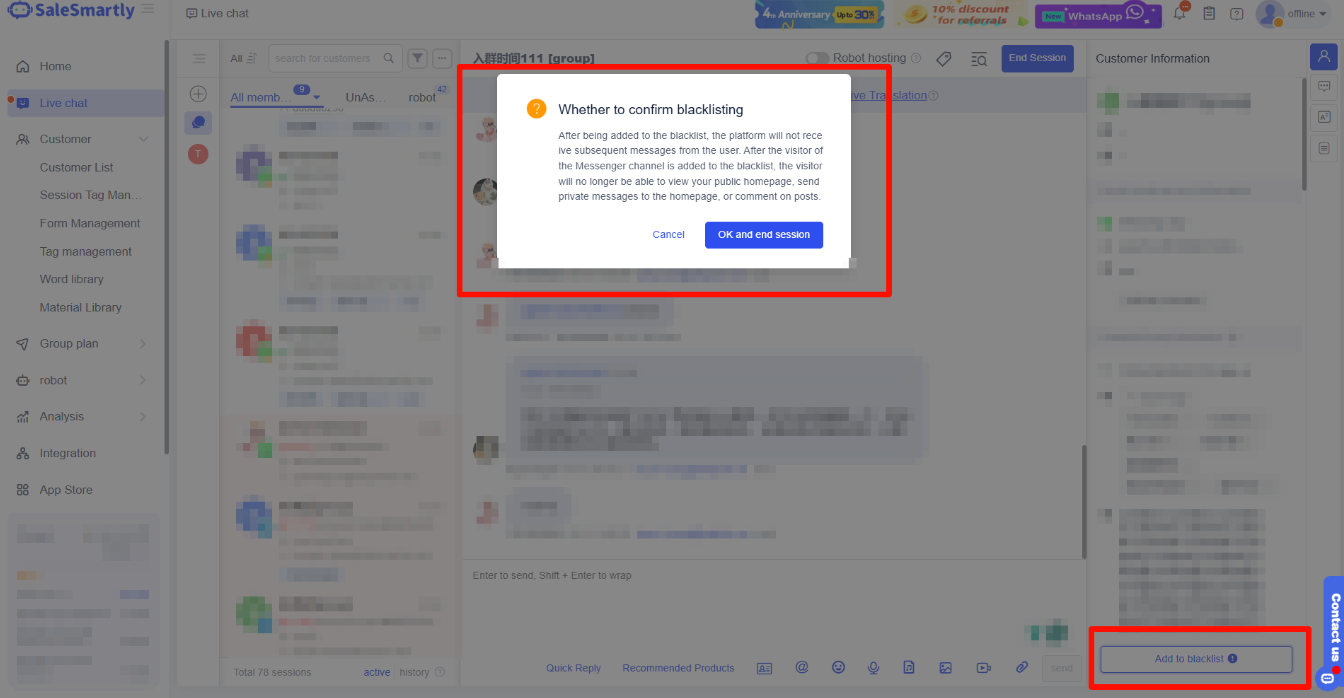Click the microphone voice message icon
The height and width of the screenshot is (698, 1344).
[x=873, y=668]
